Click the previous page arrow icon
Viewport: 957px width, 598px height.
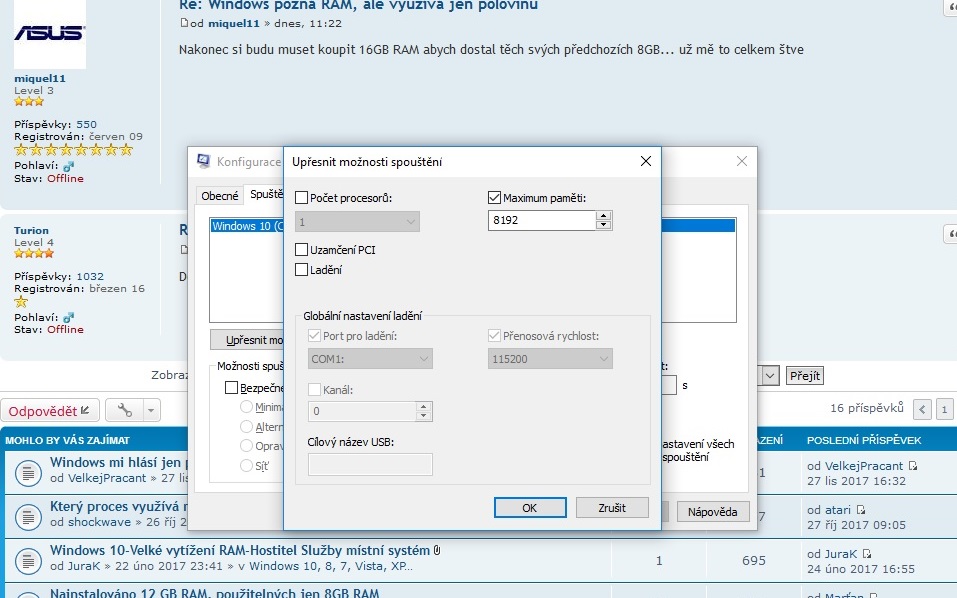click(921, 409)
